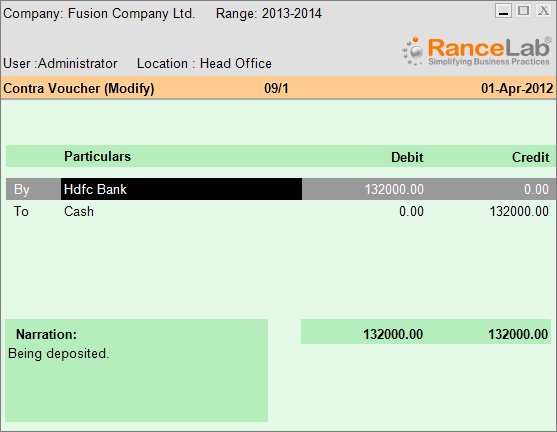
Task: Click the By entry type cell
Action: 22,189
